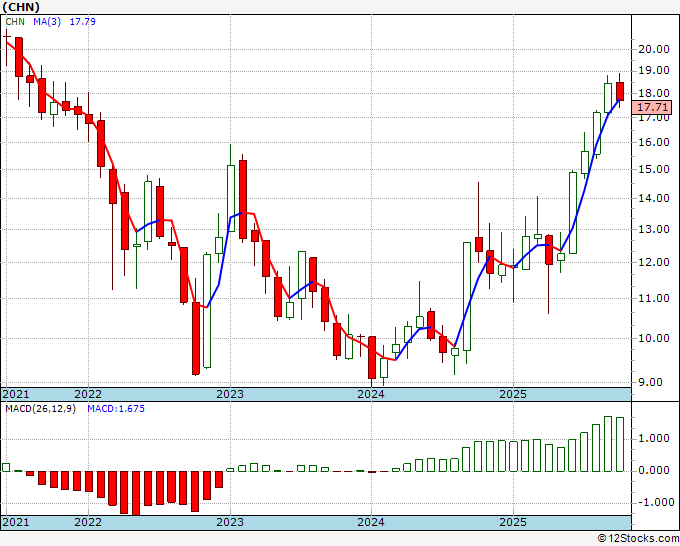Click the 15.00 price axis label

[x=654, y=169]
